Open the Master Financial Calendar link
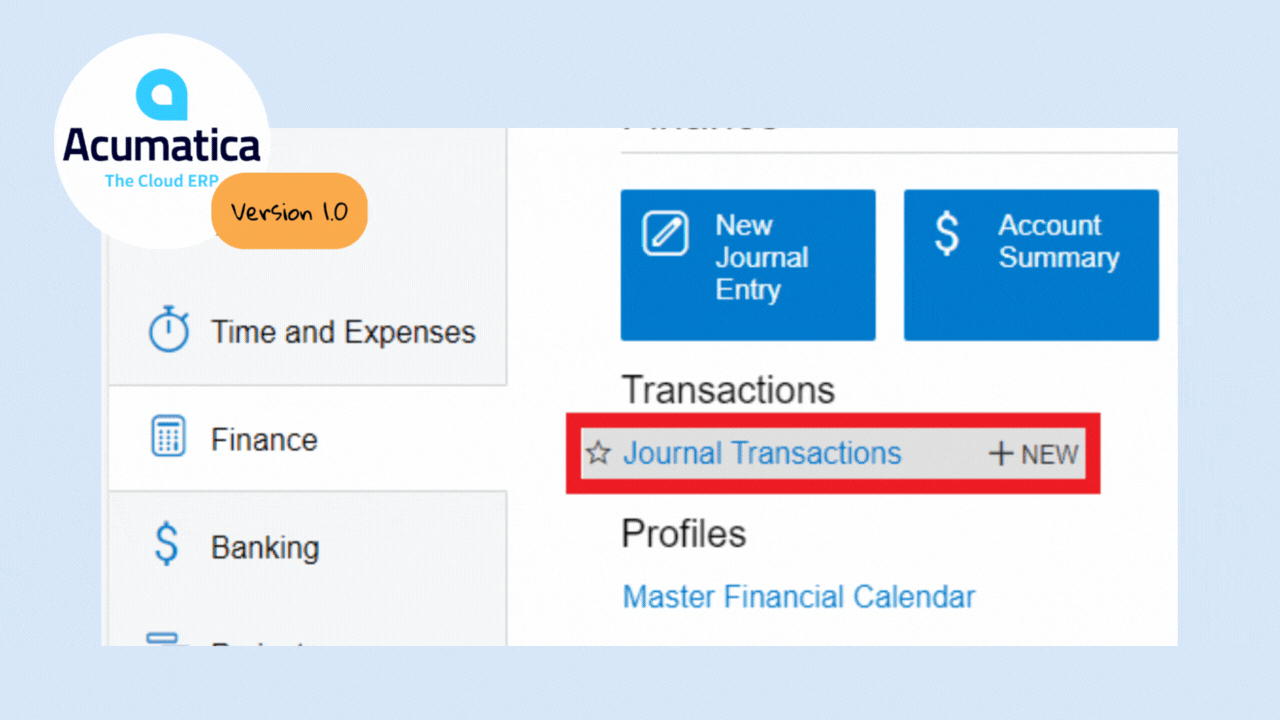The width and height of the screenshot is (1280, 720). tap(798, 597)
